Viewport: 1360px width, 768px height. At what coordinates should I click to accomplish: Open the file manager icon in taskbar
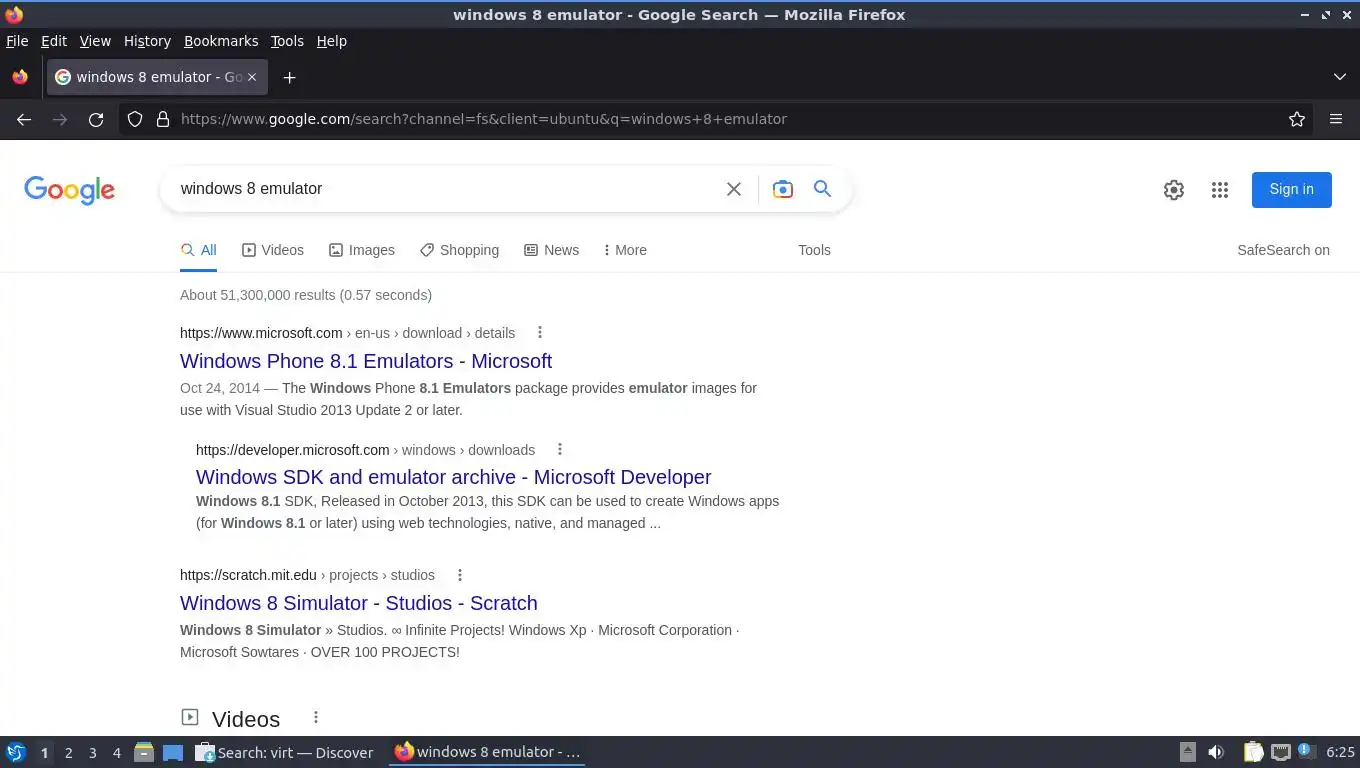click(144, 752)
